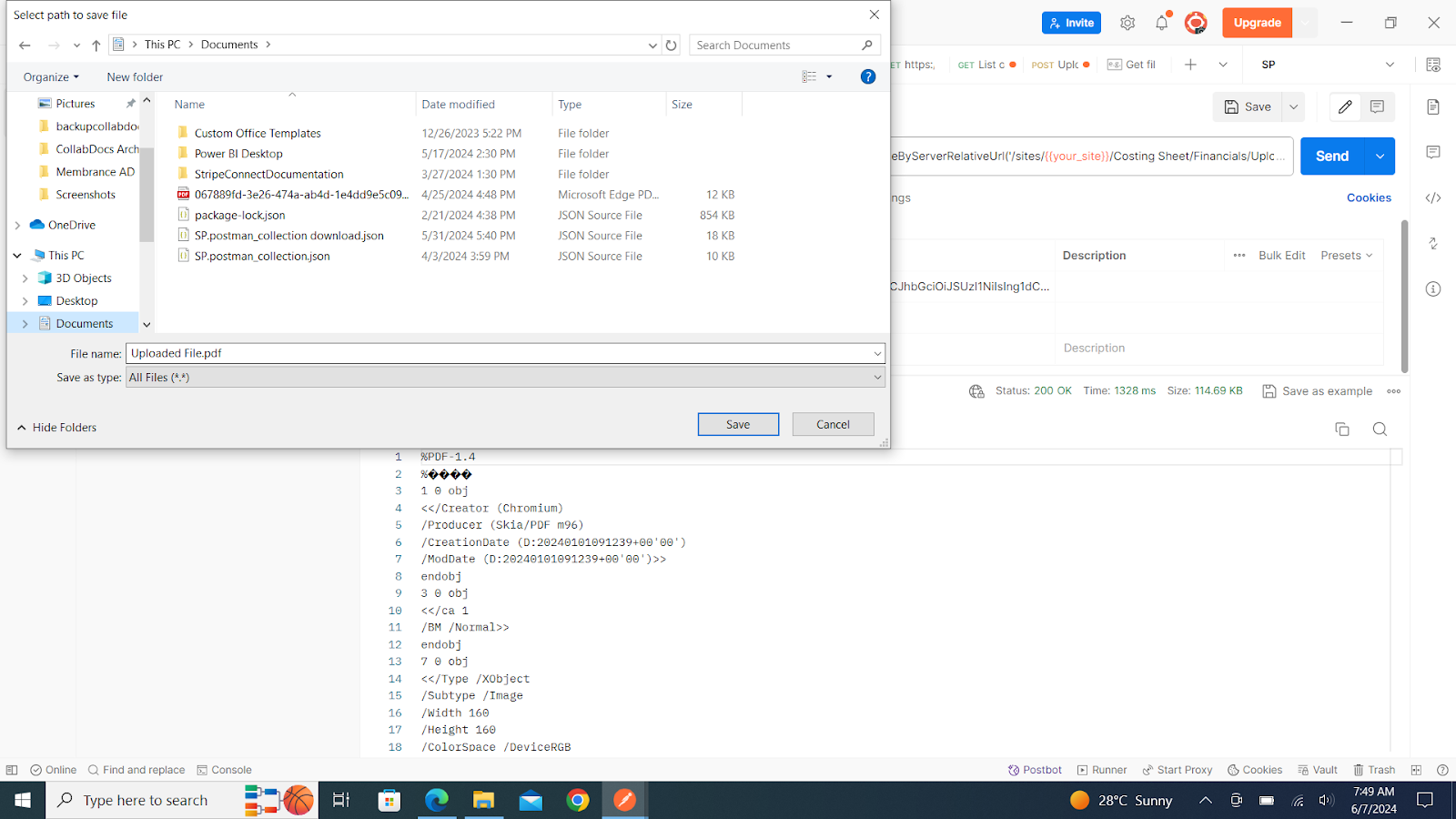Sort files by Date modified column
Screen dimensions: 1456x819
[458, 105]
